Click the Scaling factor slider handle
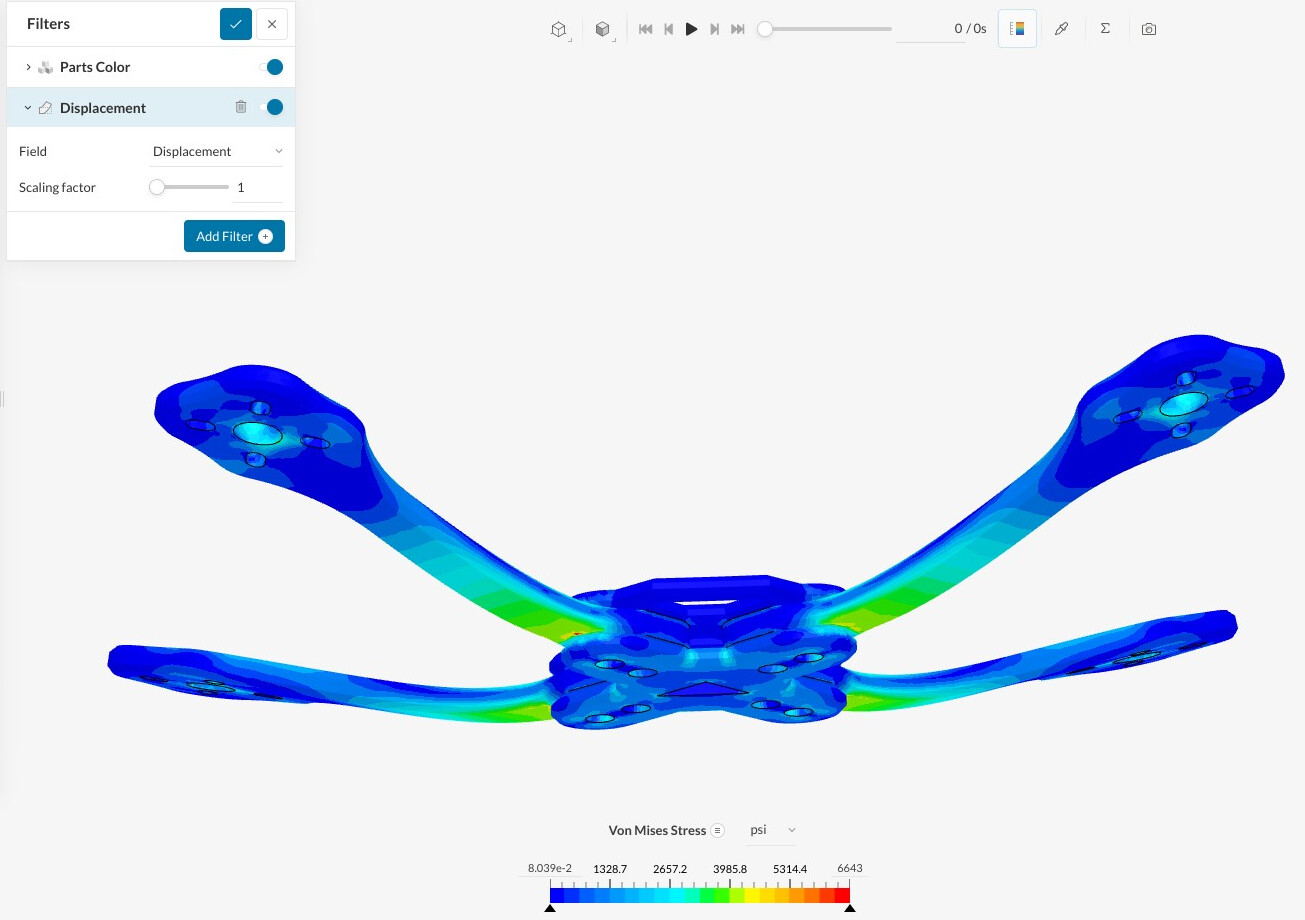The width and height of the screenshot is (1305, 920). tap(157, 187)
